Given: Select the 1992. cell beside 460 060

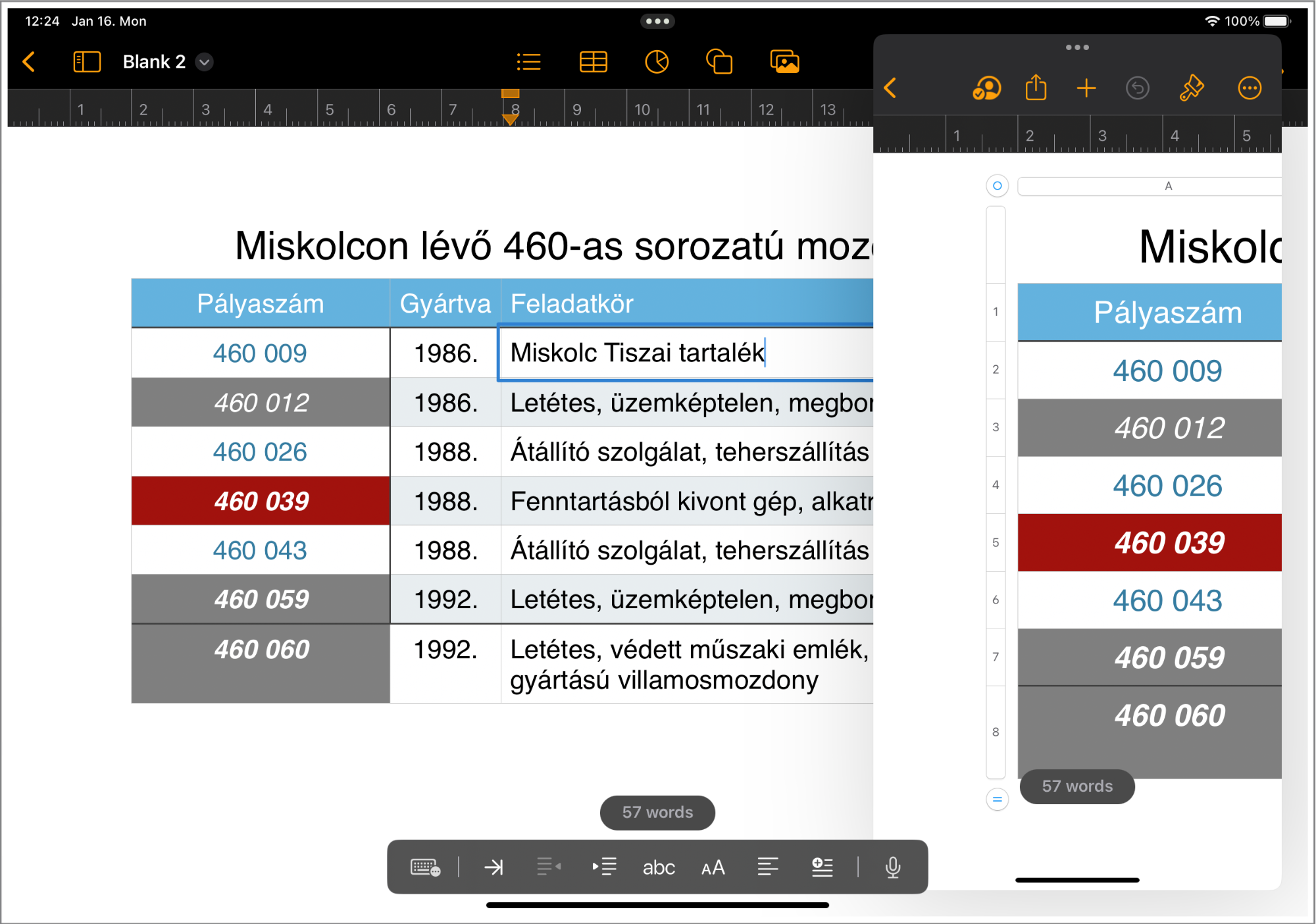Looking at the screenshot, I should pos(445,664).
